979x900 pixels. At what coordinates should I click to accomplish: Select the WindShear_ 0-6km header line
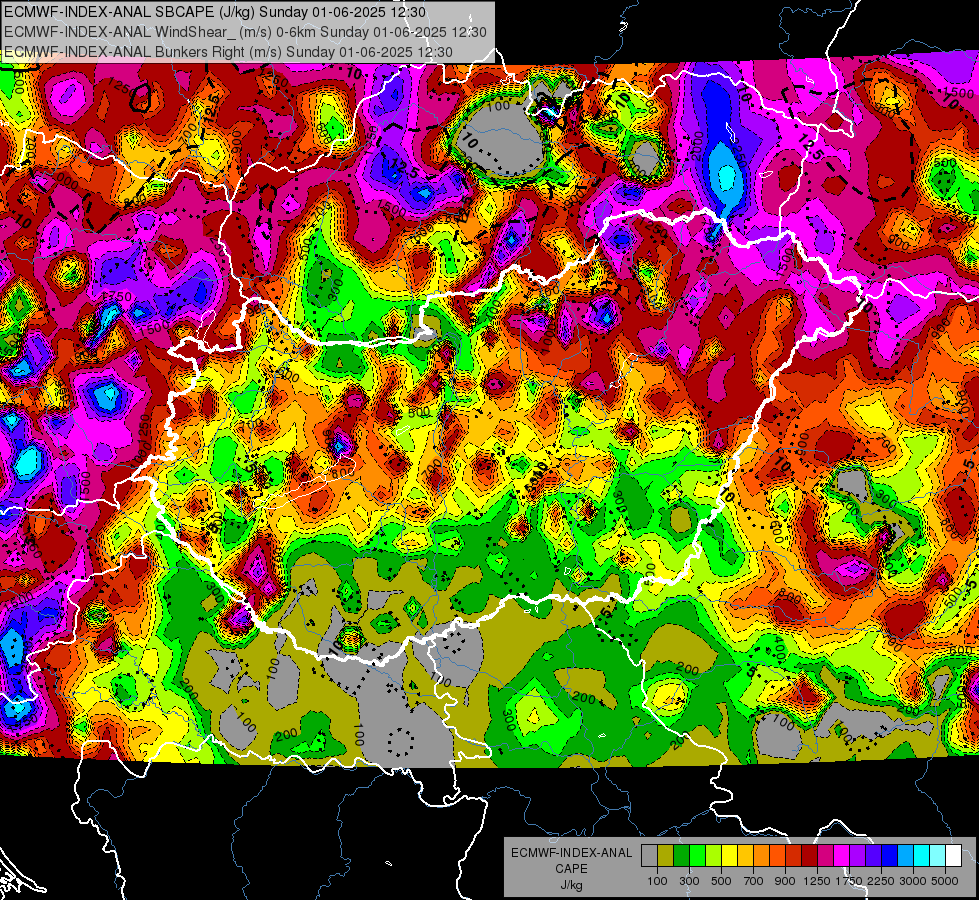point(245,32)
